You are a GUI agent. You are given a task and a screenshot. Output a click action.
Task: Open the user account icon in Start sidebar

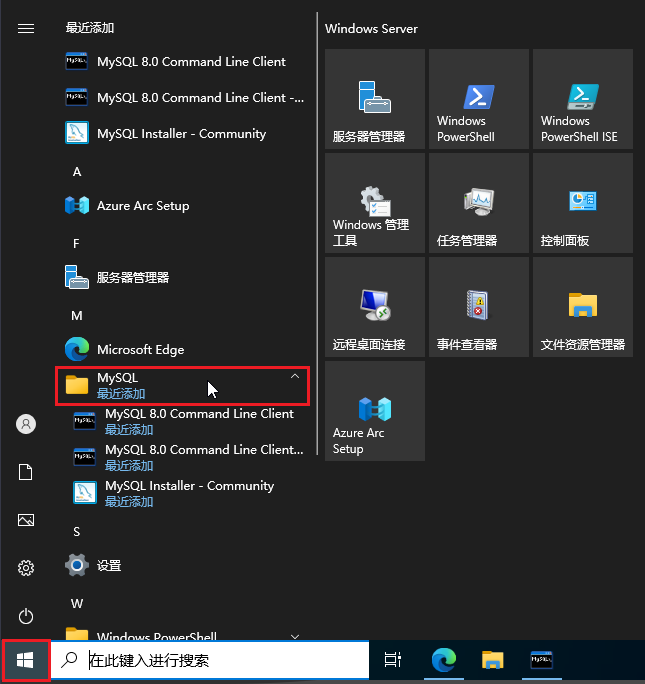(x=26, y=424)
